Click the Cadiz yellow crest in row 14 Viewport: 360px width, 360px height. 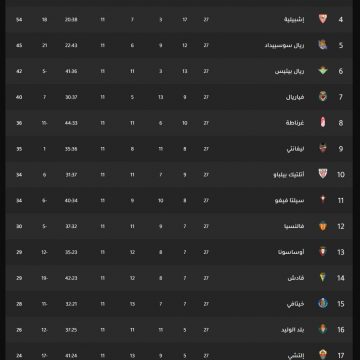tap(323, 277)
